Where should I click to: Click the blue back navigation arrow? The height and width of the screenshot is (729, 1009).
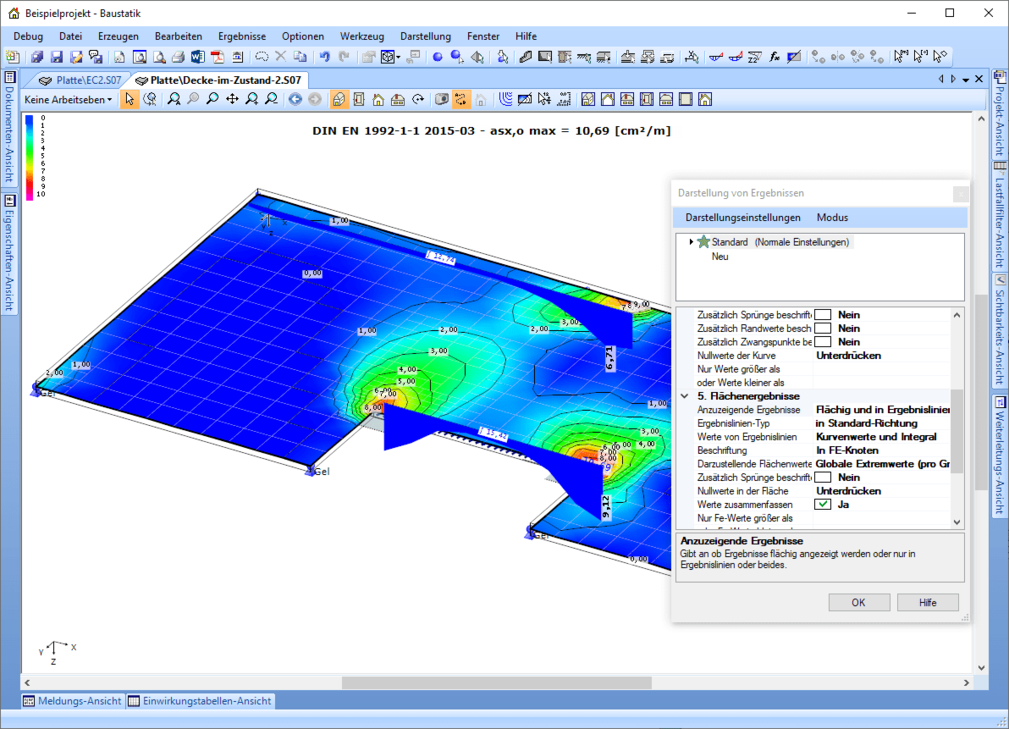[295, 99]
